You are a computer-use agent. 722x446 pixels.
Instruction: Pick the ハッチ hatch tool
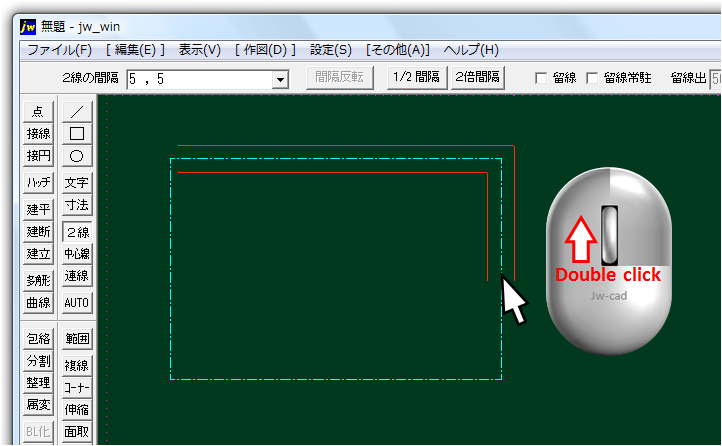[x=38, y=183]
